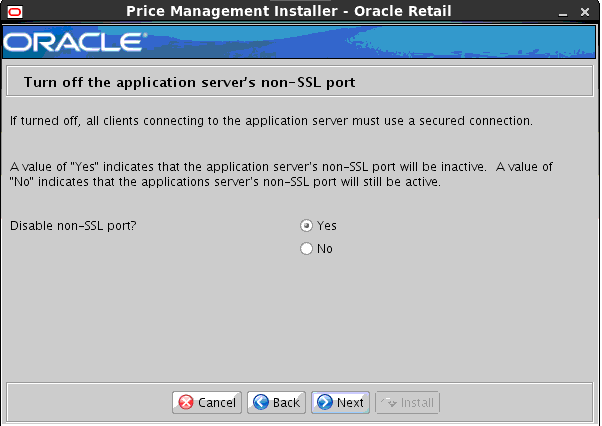The image size is (602, 426).
Task: Go back with the Back button
Action: point(276,403)
